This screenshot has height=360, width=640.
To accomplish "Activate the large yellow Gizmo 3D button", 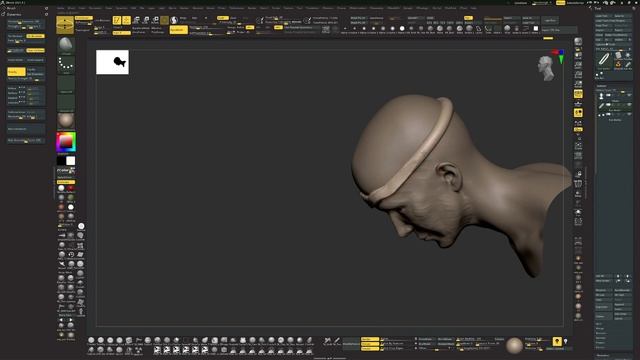I will click(x=65, y=25).
